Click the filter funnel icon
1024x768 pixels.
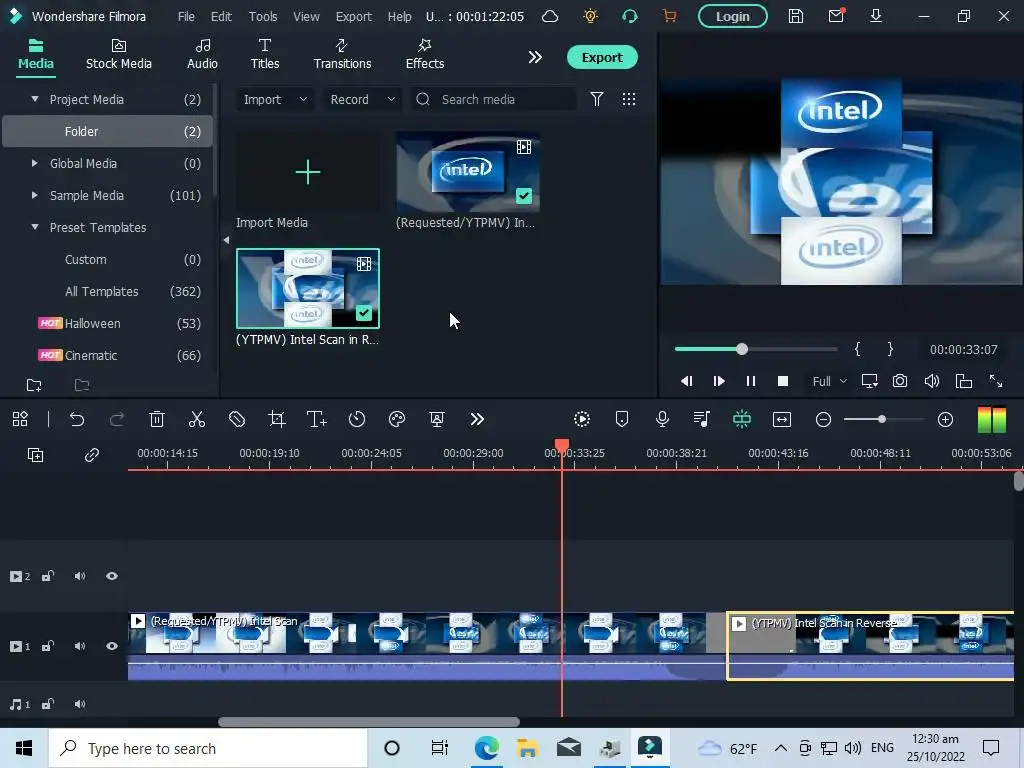[x=597, y=99]
